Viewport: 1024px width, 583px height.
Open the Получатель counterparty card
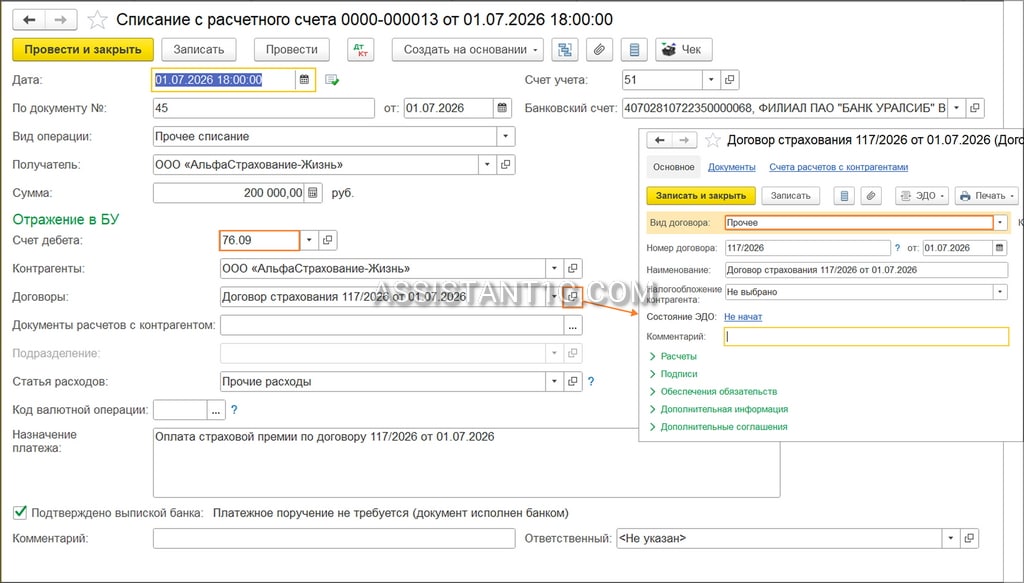pos(505,165)
